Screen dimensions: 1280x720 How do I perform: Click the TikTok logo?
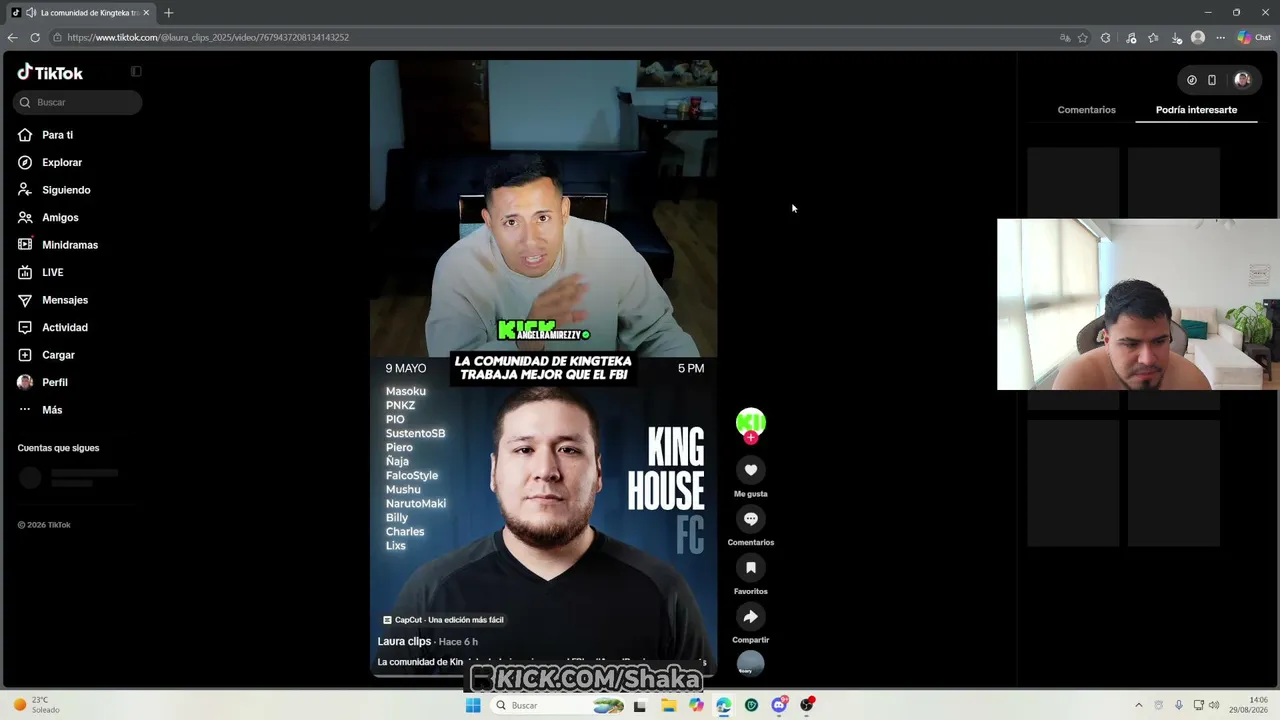click(x=50, y=72)
